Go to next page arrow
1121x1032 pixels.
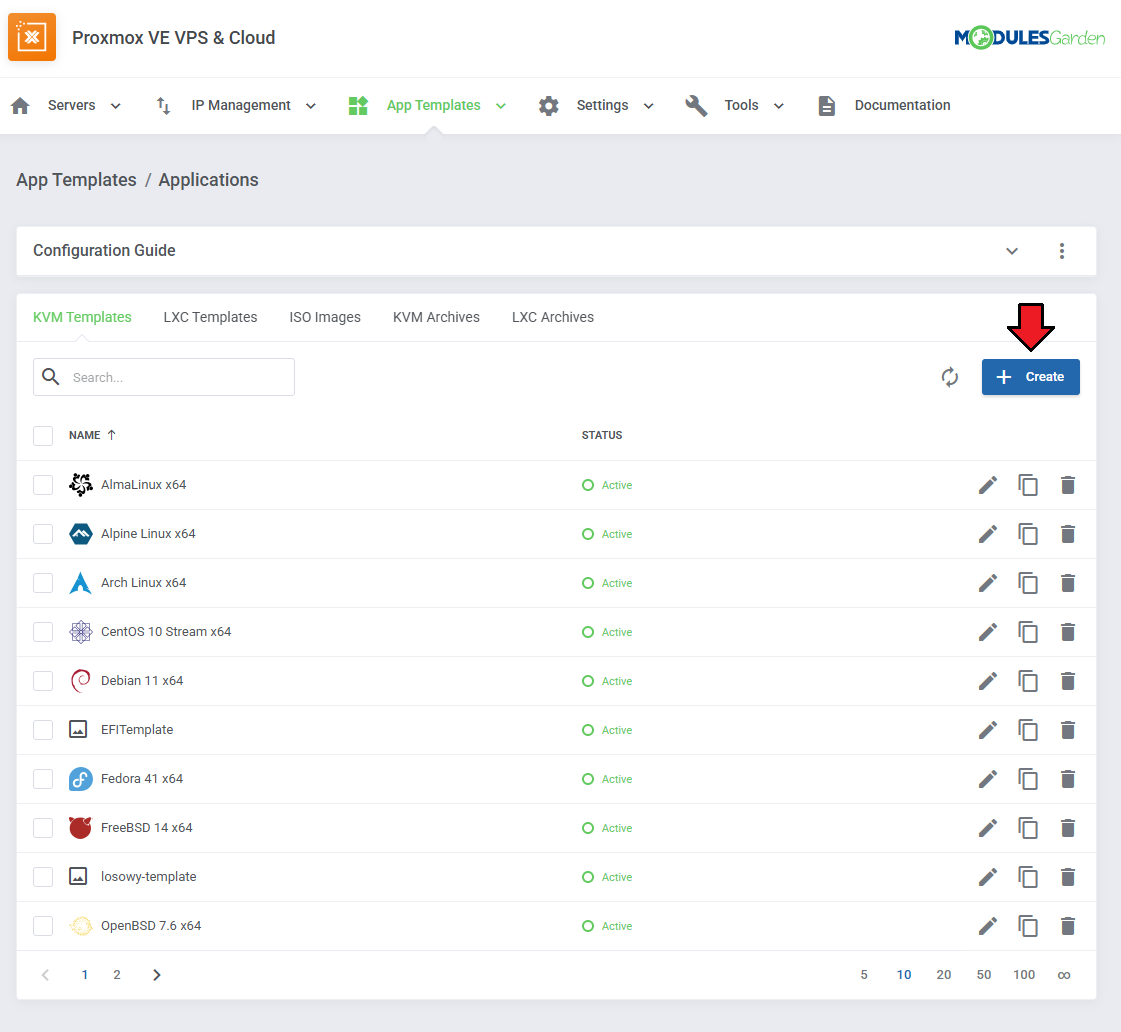pyautogui.click(x=157, y=975)
